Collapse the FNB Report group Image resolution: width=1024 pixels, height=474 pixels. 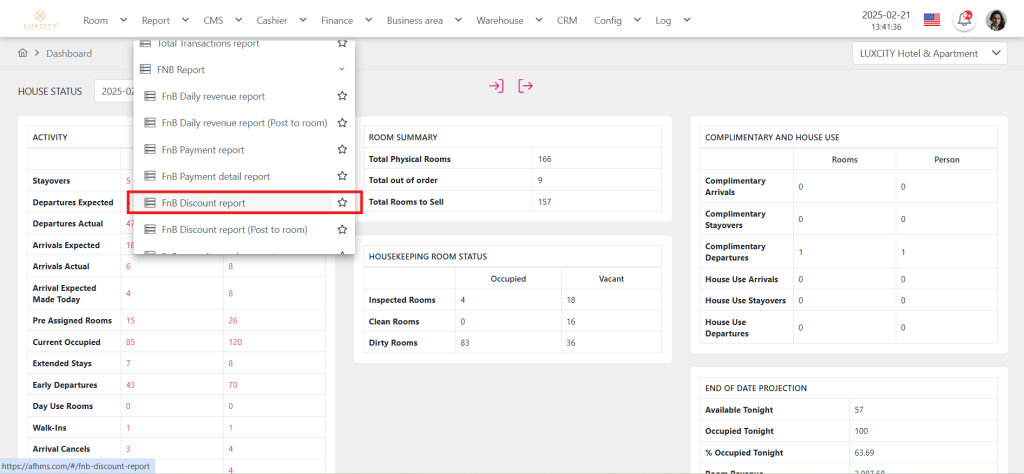342,70
